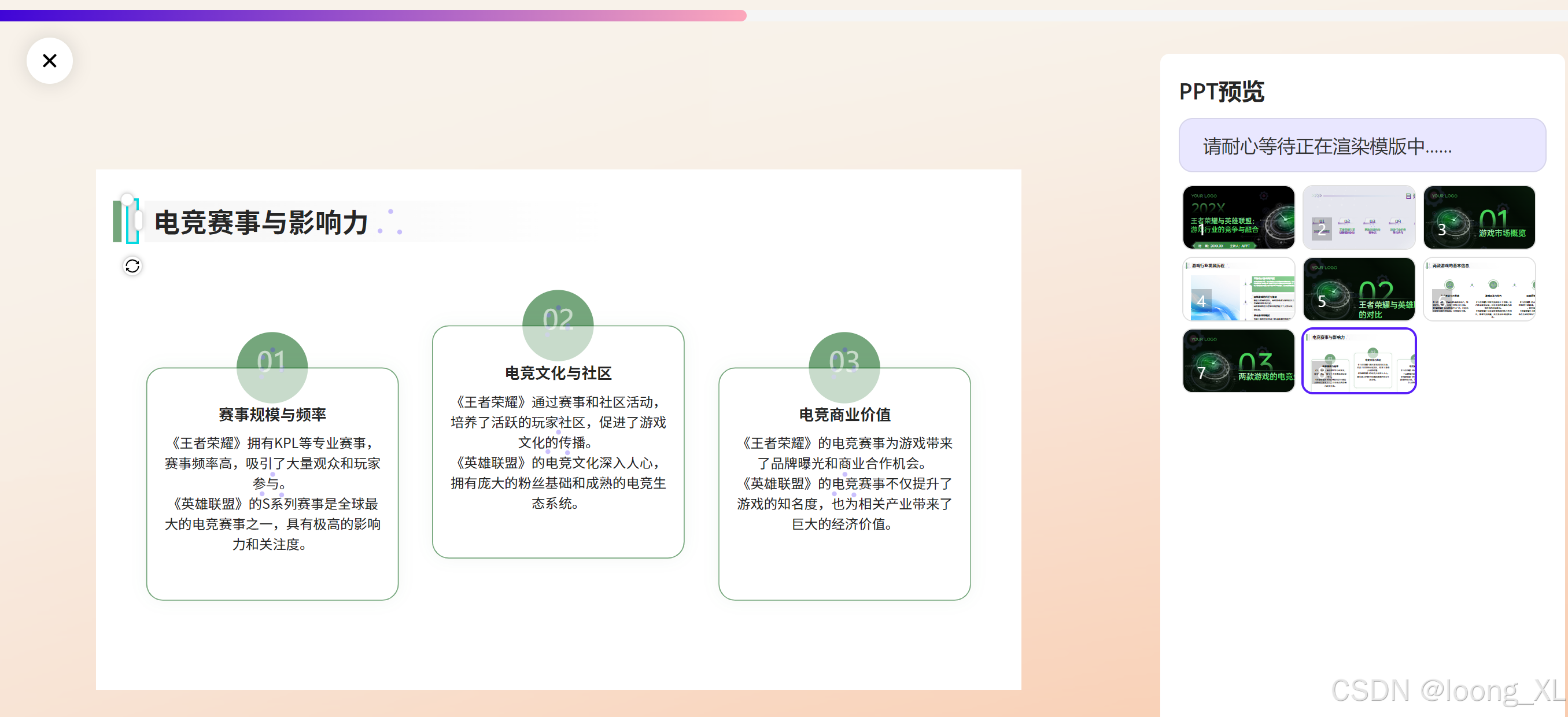Close the PPT preview with X button
Image resolution: width=1568 pixels, height=717 pixels.
[49, 61]
